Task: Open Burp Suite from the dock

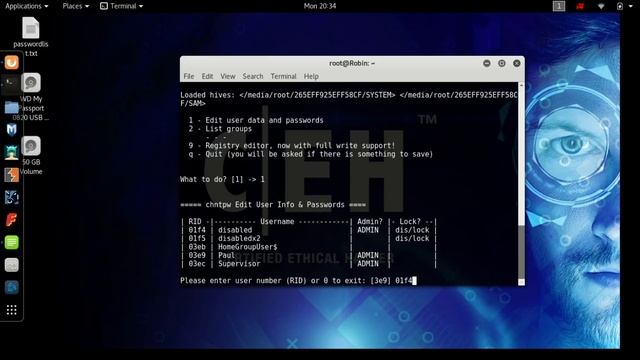Action: (x=11, y=175)
